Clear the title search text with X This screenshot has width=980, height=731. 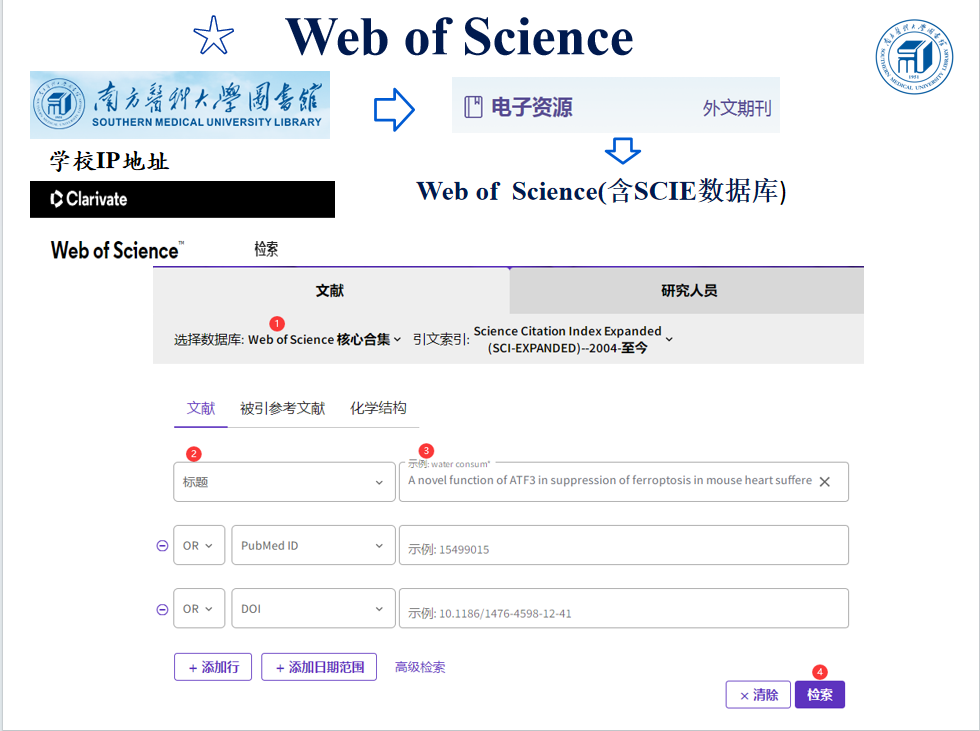(x=824, y=481)
